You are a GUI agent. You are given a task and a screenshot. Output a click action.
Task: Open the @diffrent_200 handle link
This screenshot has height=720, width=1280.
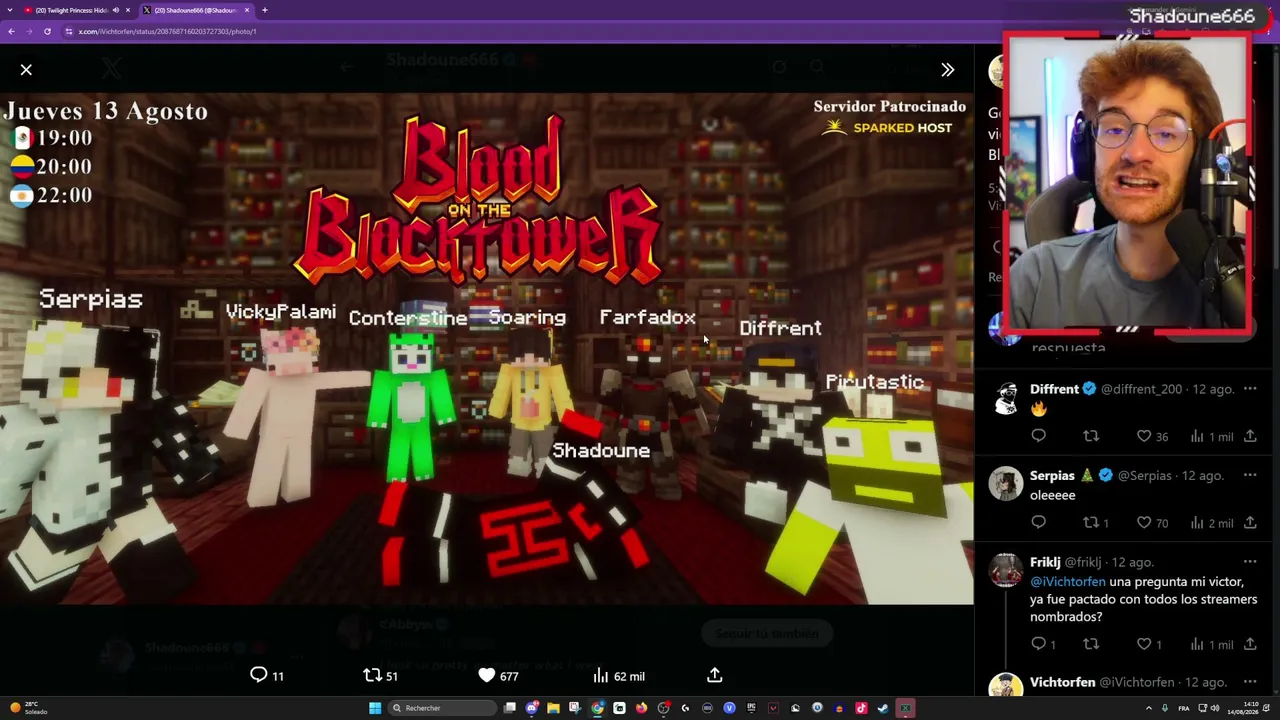(x=1141, y=389)
